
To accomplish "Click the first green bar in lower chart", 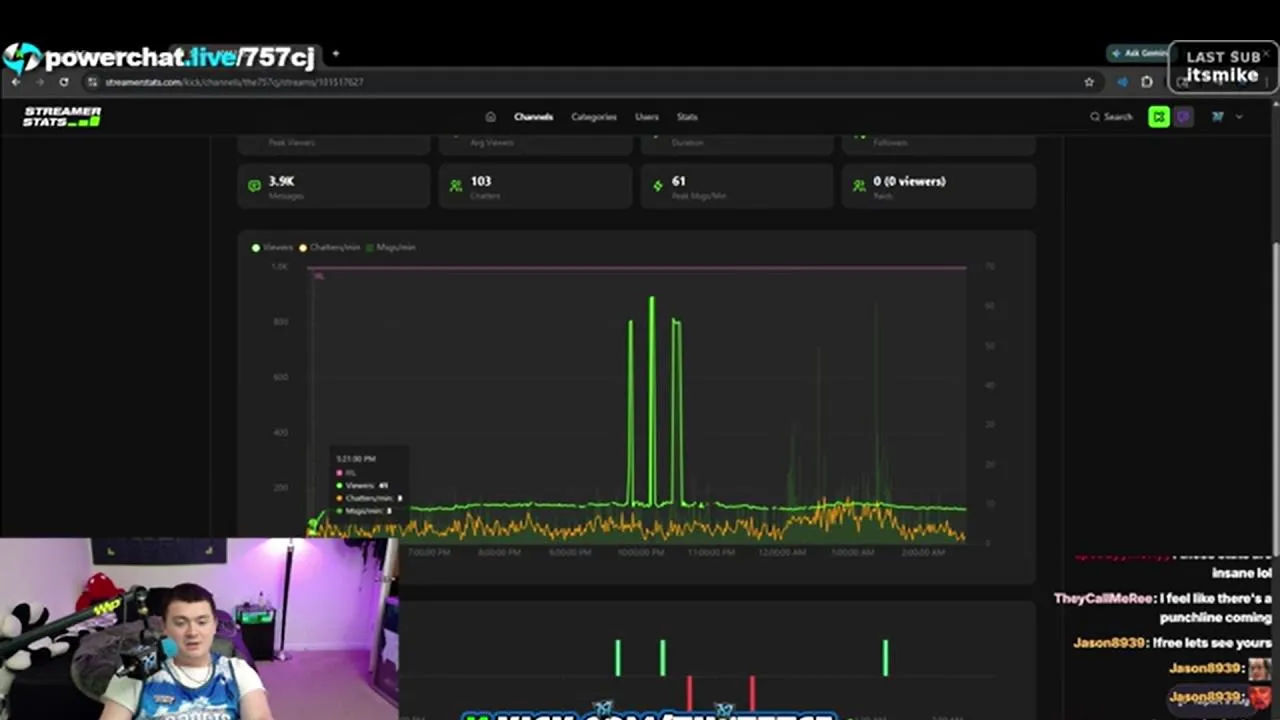I will [x=618, y=658].
